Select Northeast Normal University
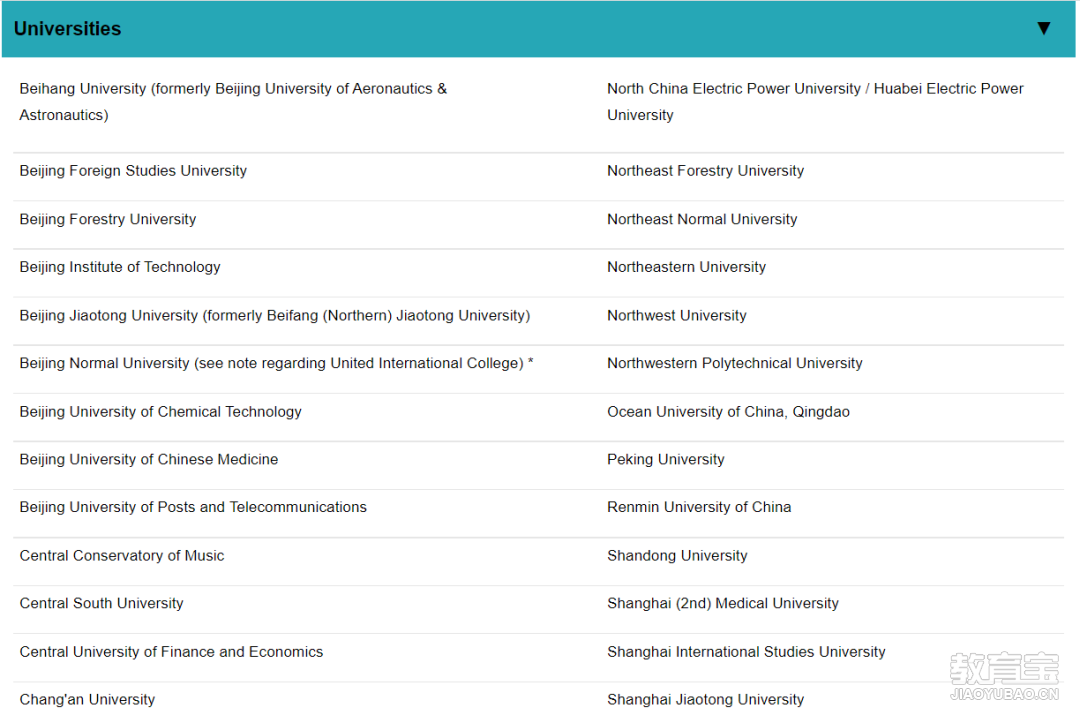 click(x=702, y=219)
